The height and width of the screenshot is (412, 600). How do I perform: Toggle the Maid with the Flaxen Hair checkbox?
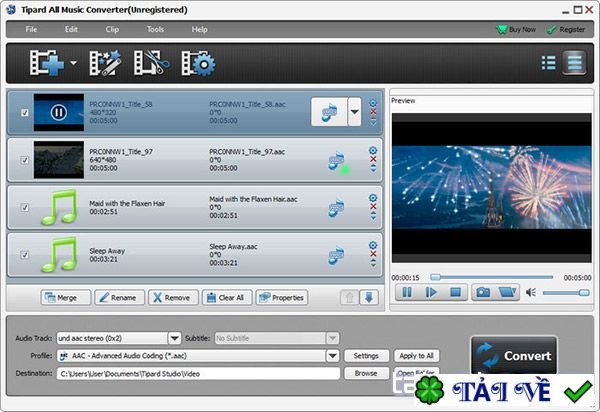click(25, 207)
